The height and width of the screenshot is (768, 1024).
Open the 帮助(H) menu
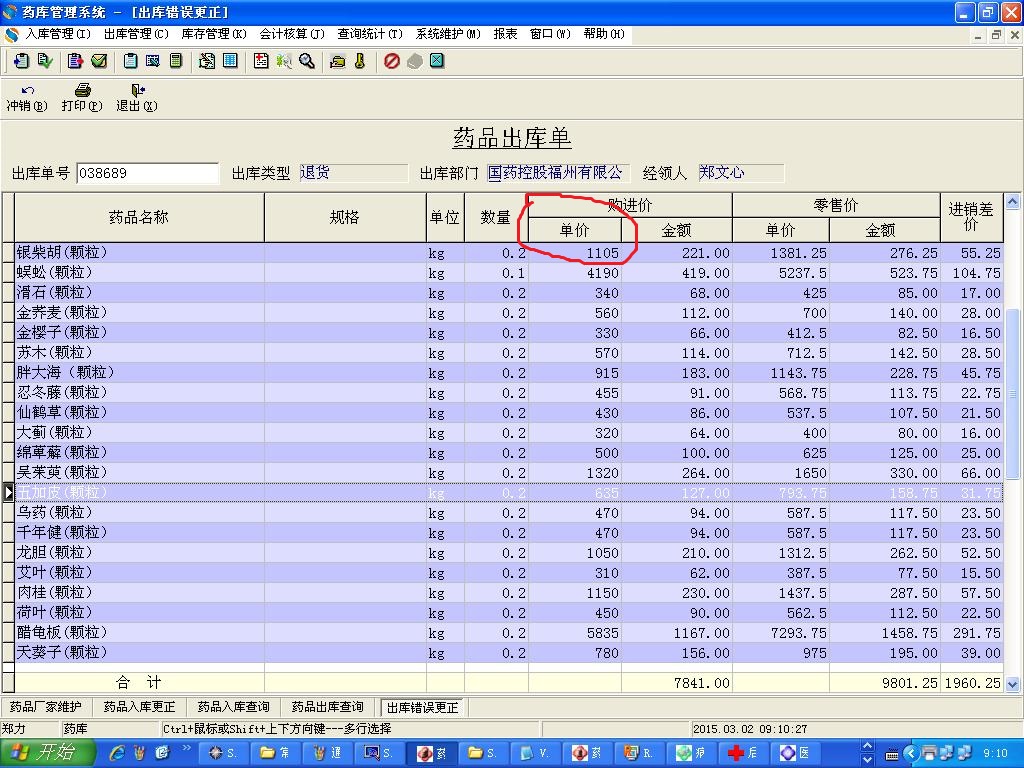tap(603, 33)
